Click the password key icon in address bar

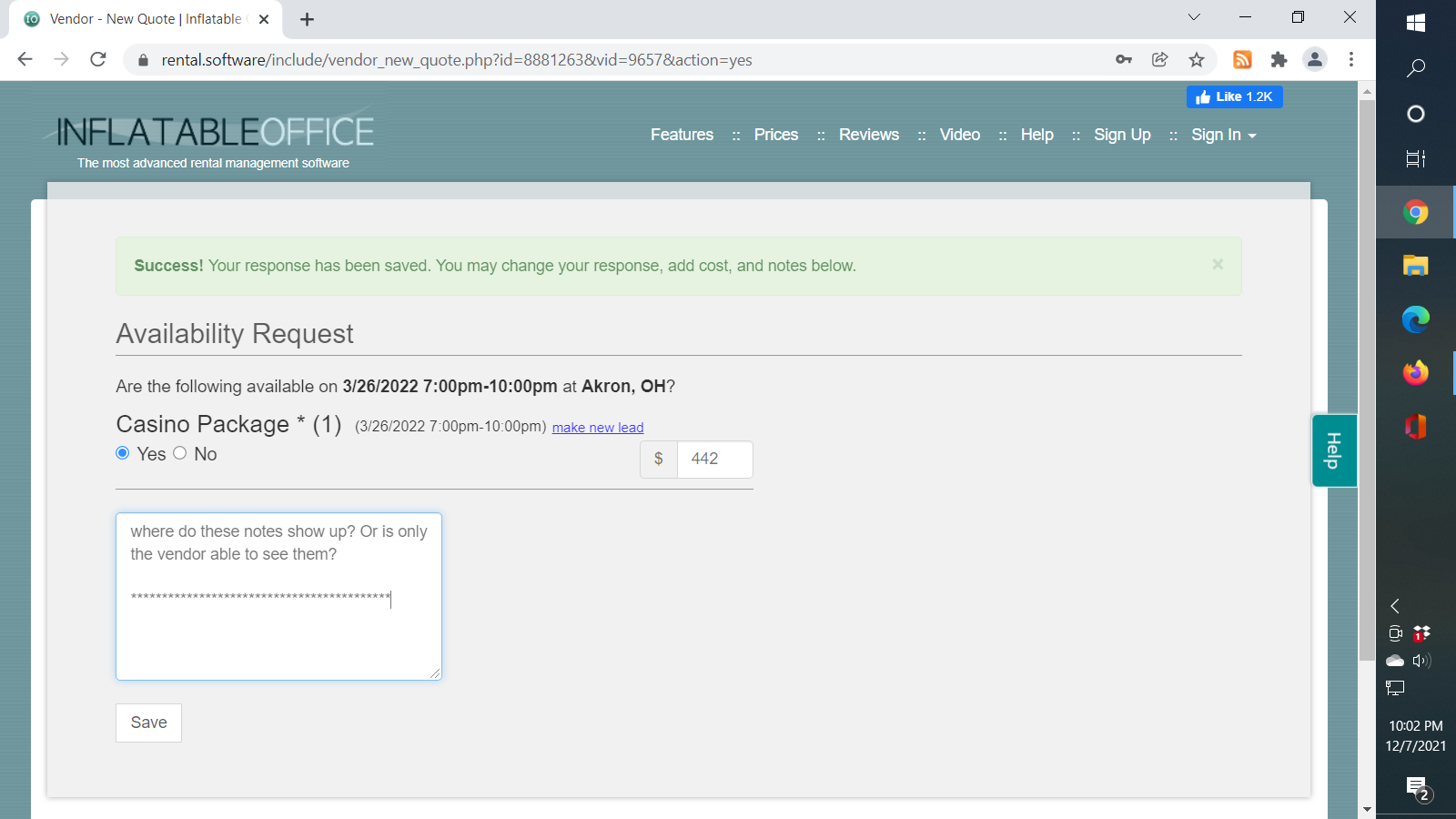pos(1124,60)
